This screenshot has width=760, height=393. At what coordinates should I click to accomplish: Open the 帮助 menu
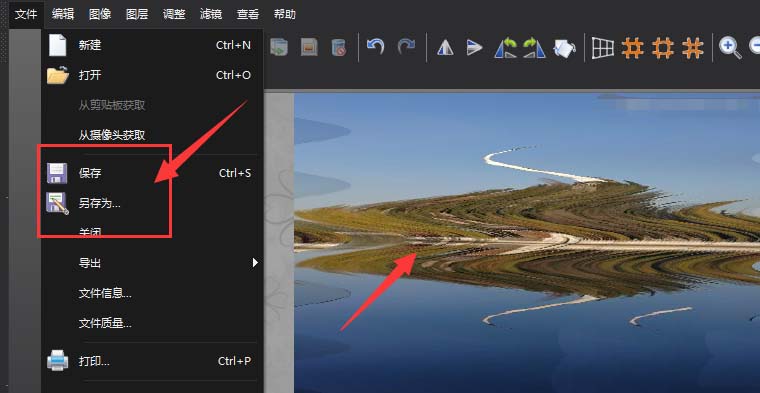coord(285,14)
